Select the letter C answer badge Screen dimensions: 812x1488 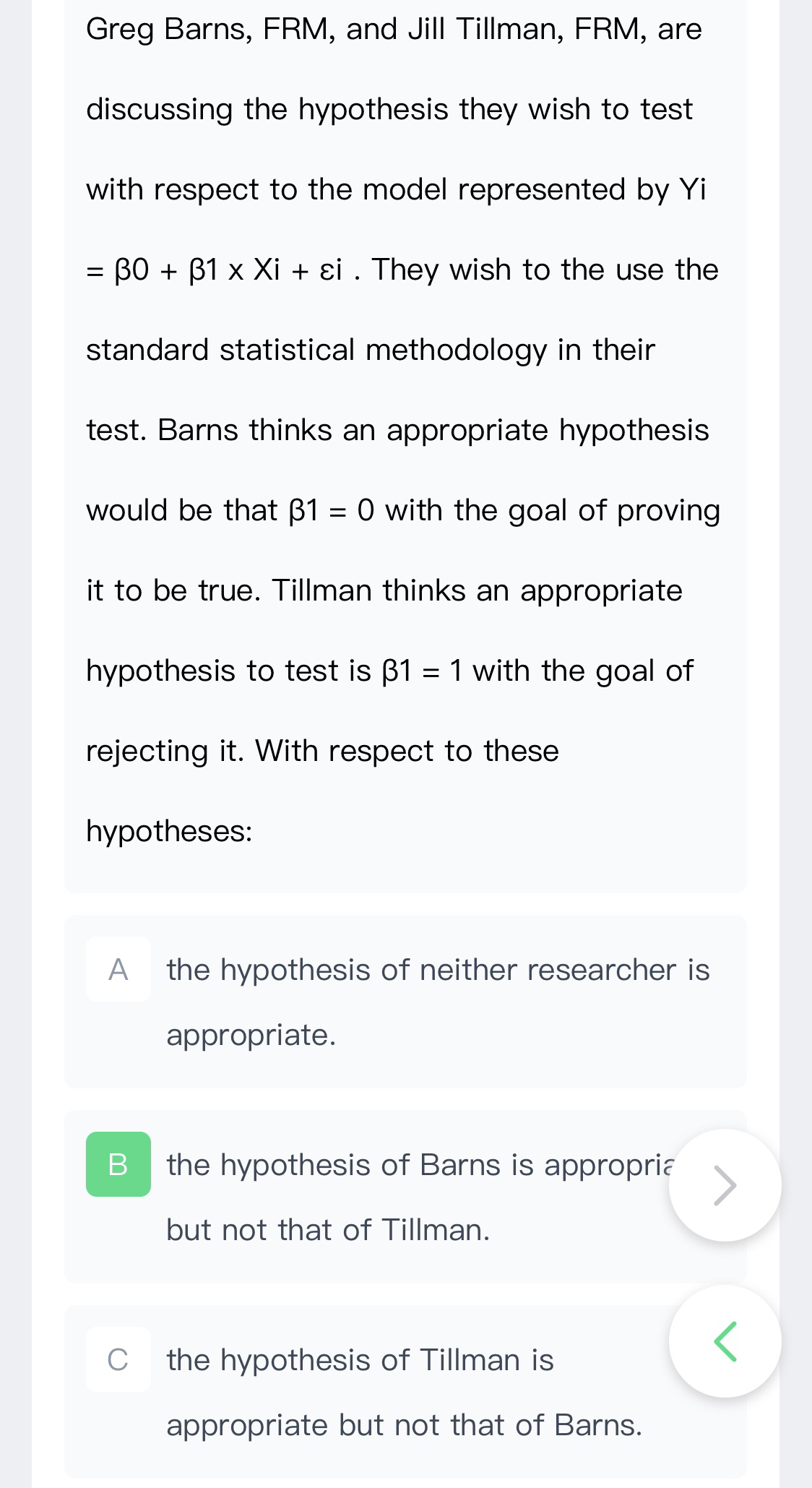click(118, 1359)
